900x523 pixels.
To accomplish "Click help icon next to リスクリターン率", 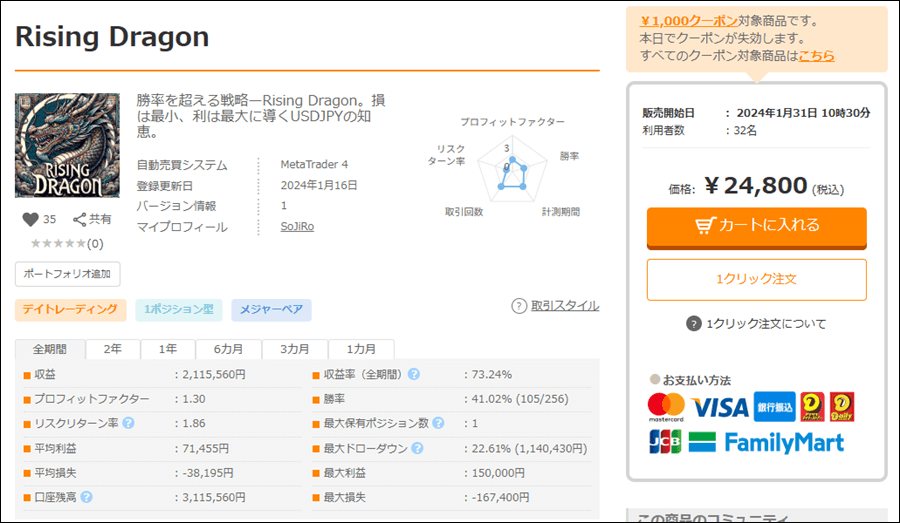I will coord(128,423).
